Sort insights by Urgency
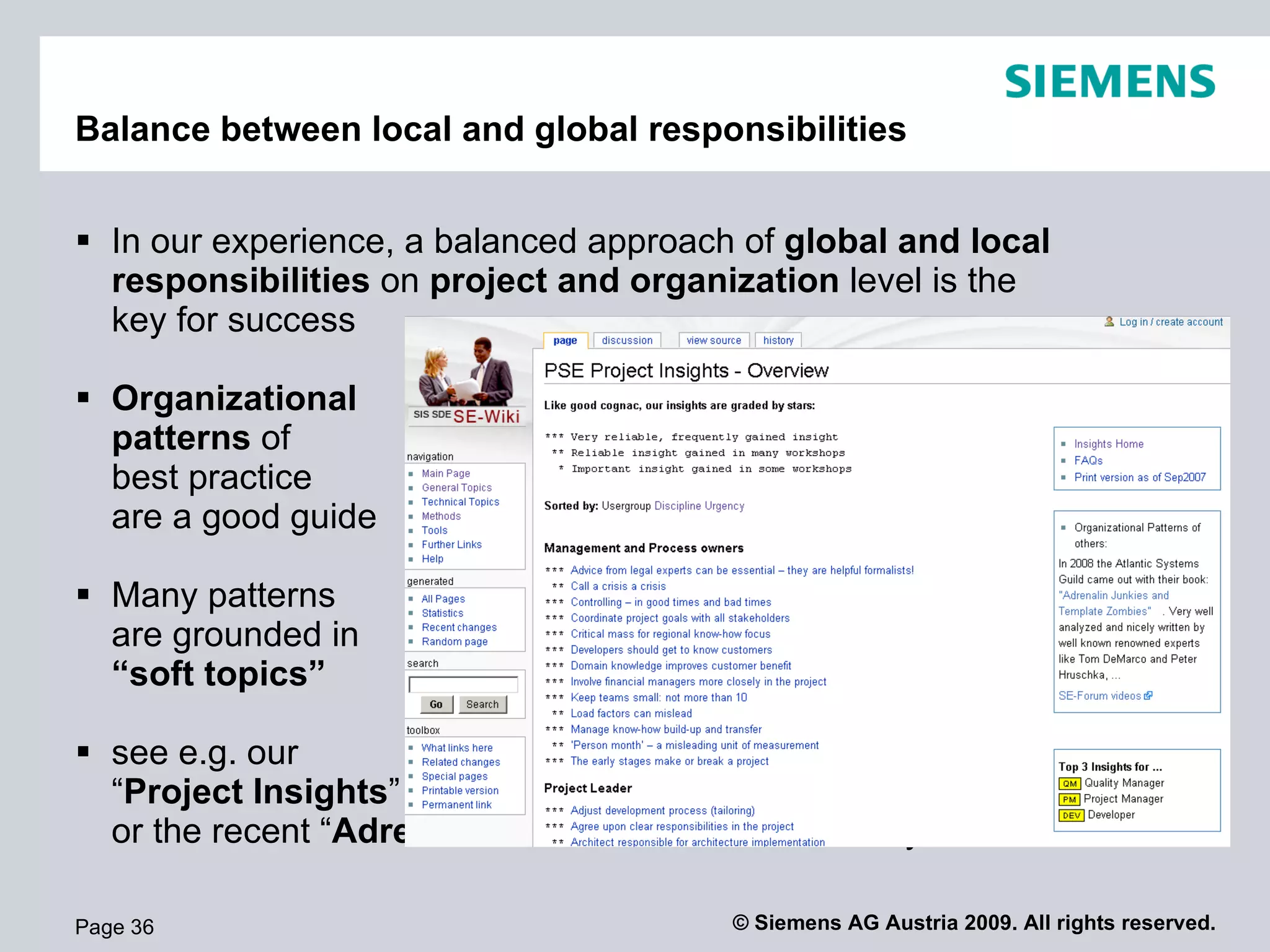Screen dimensions: 1270x952 (x=724, y=506)
